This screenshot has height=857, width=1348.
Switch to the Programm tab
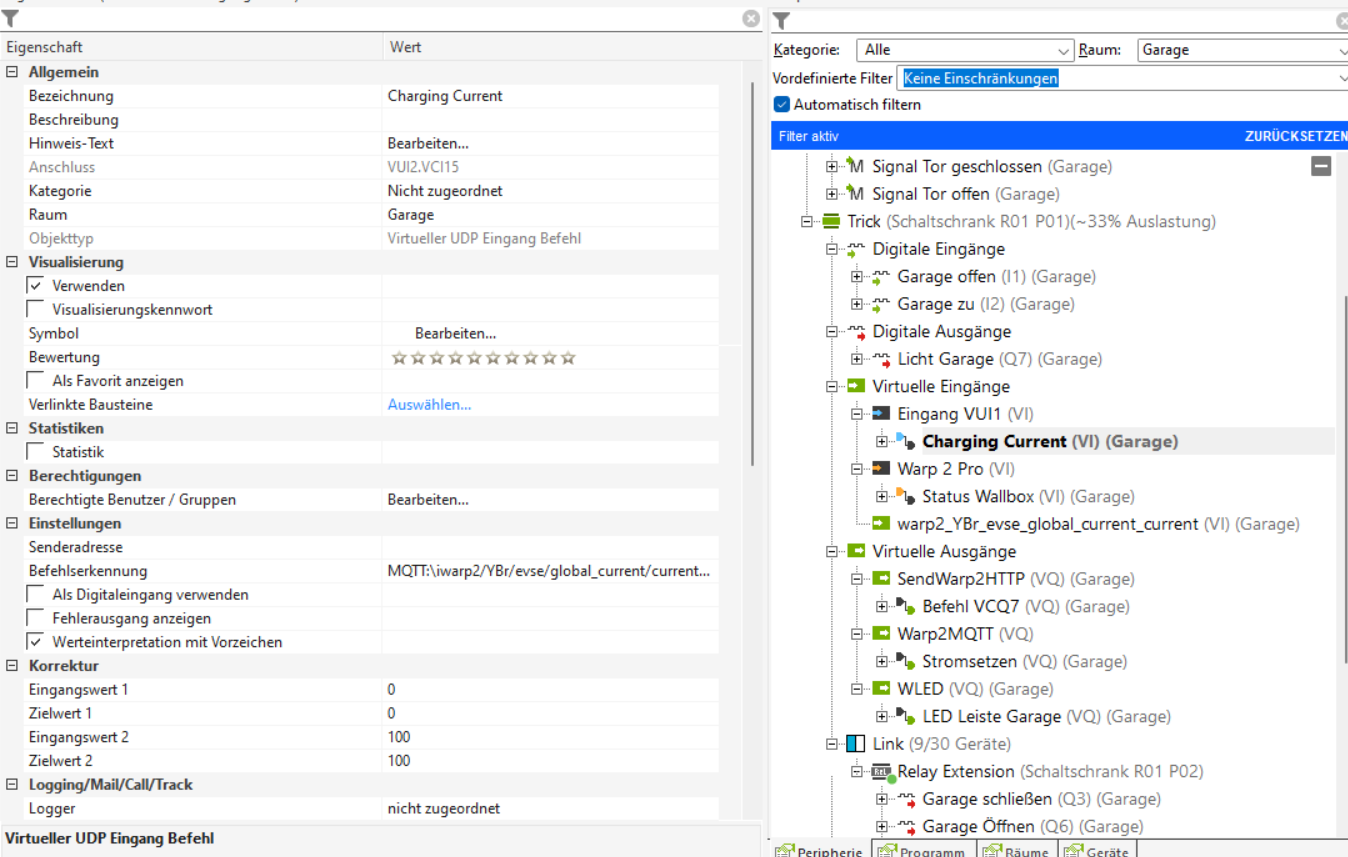pyautogui.click(x=923, y=851)
